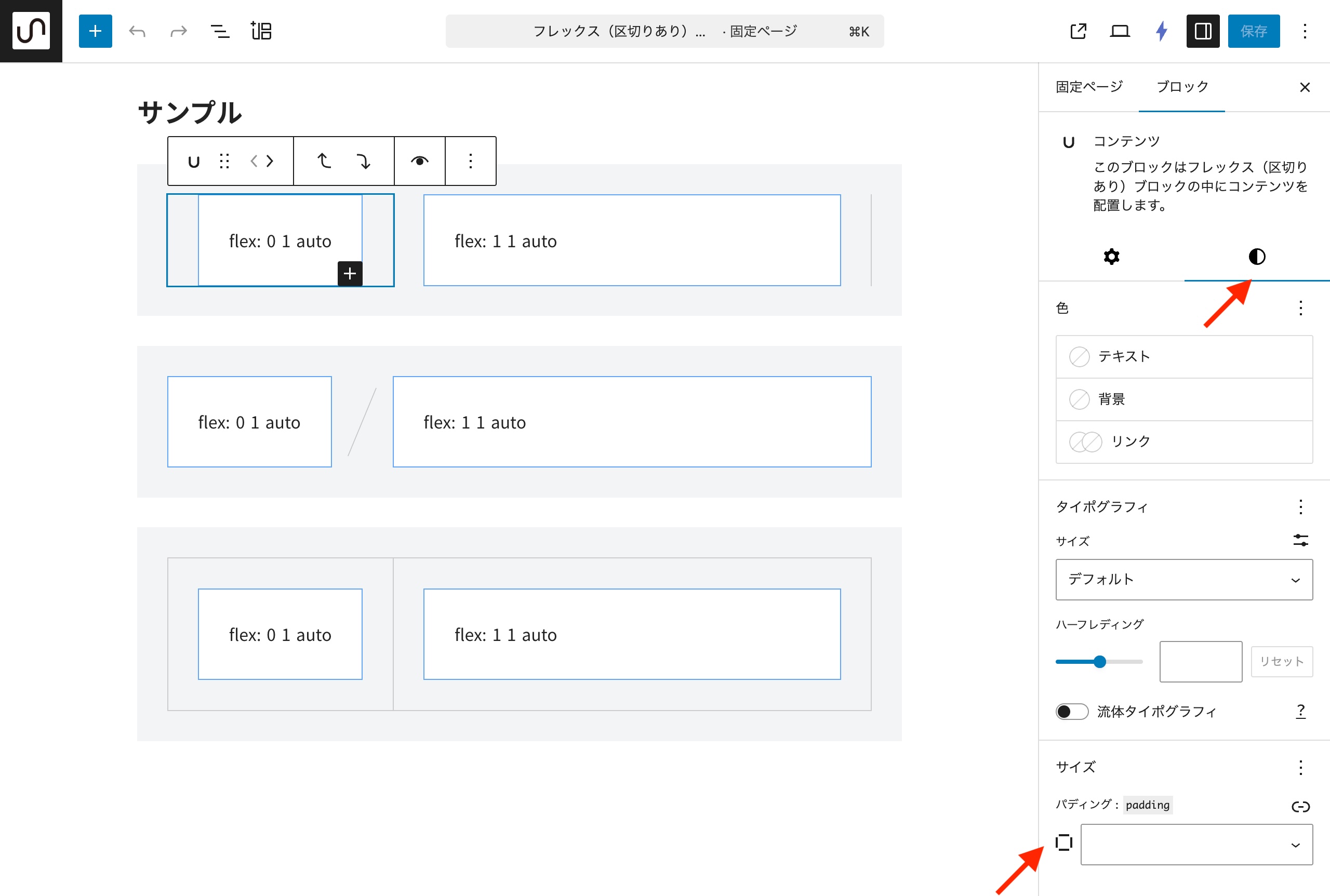Click the undo arrow
This screenshot has width=1330, height=896.
(x=137, y=31)
